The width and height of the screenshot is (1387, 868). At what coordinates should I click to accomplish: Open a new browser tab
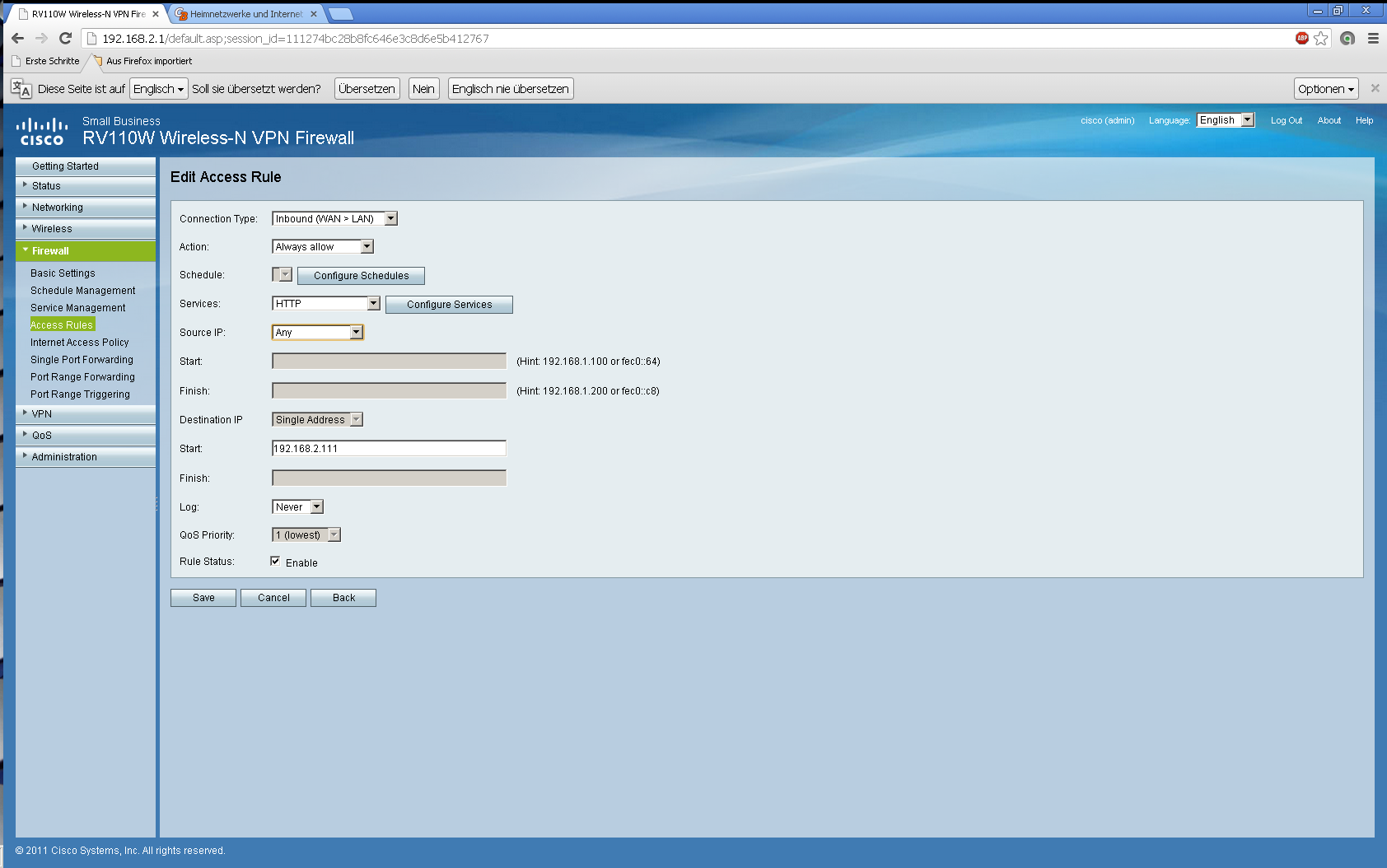(x=340, y=14)
